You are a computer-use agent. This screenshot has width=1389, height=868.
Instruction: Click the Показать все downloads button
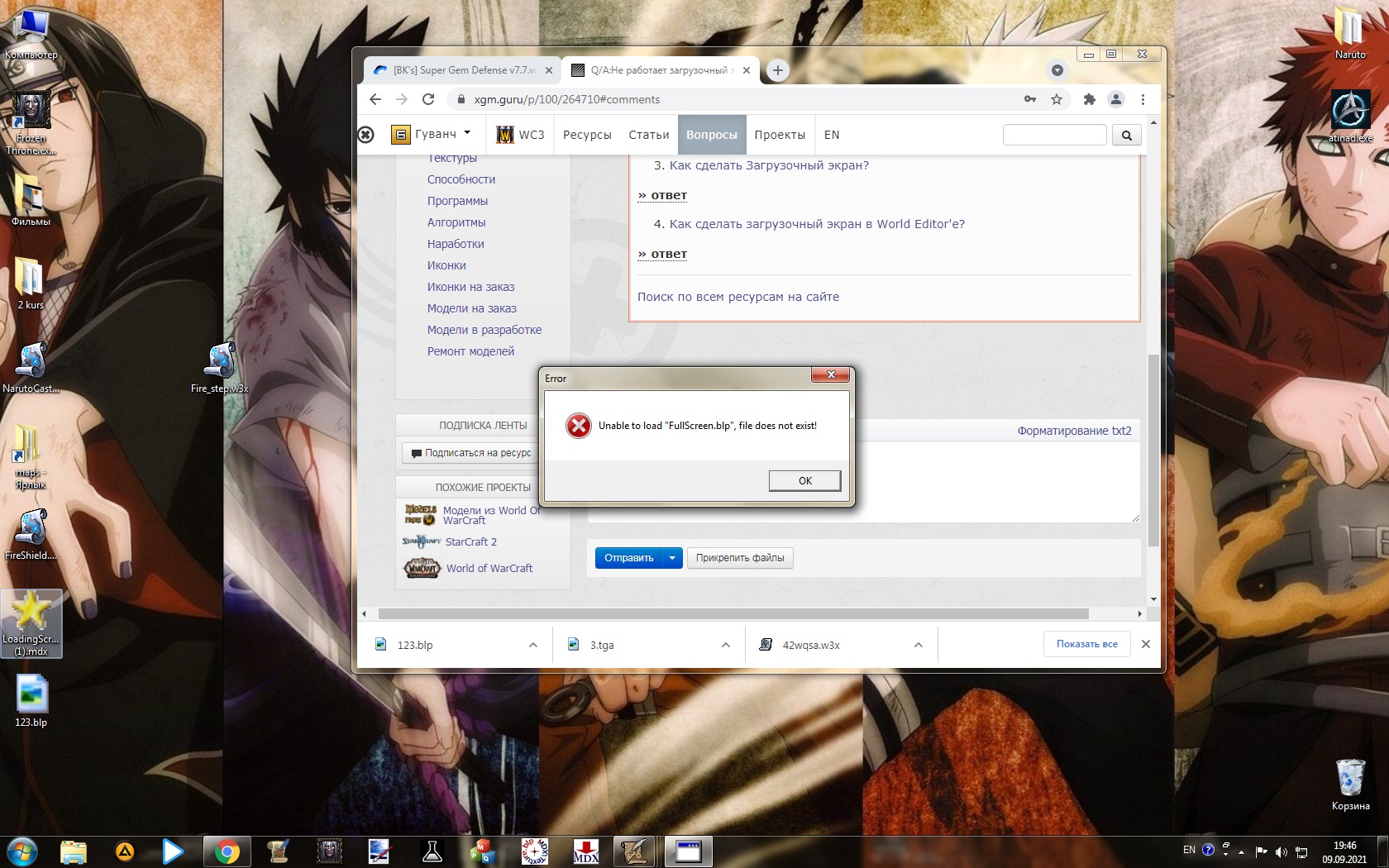tap(1086, 644)
